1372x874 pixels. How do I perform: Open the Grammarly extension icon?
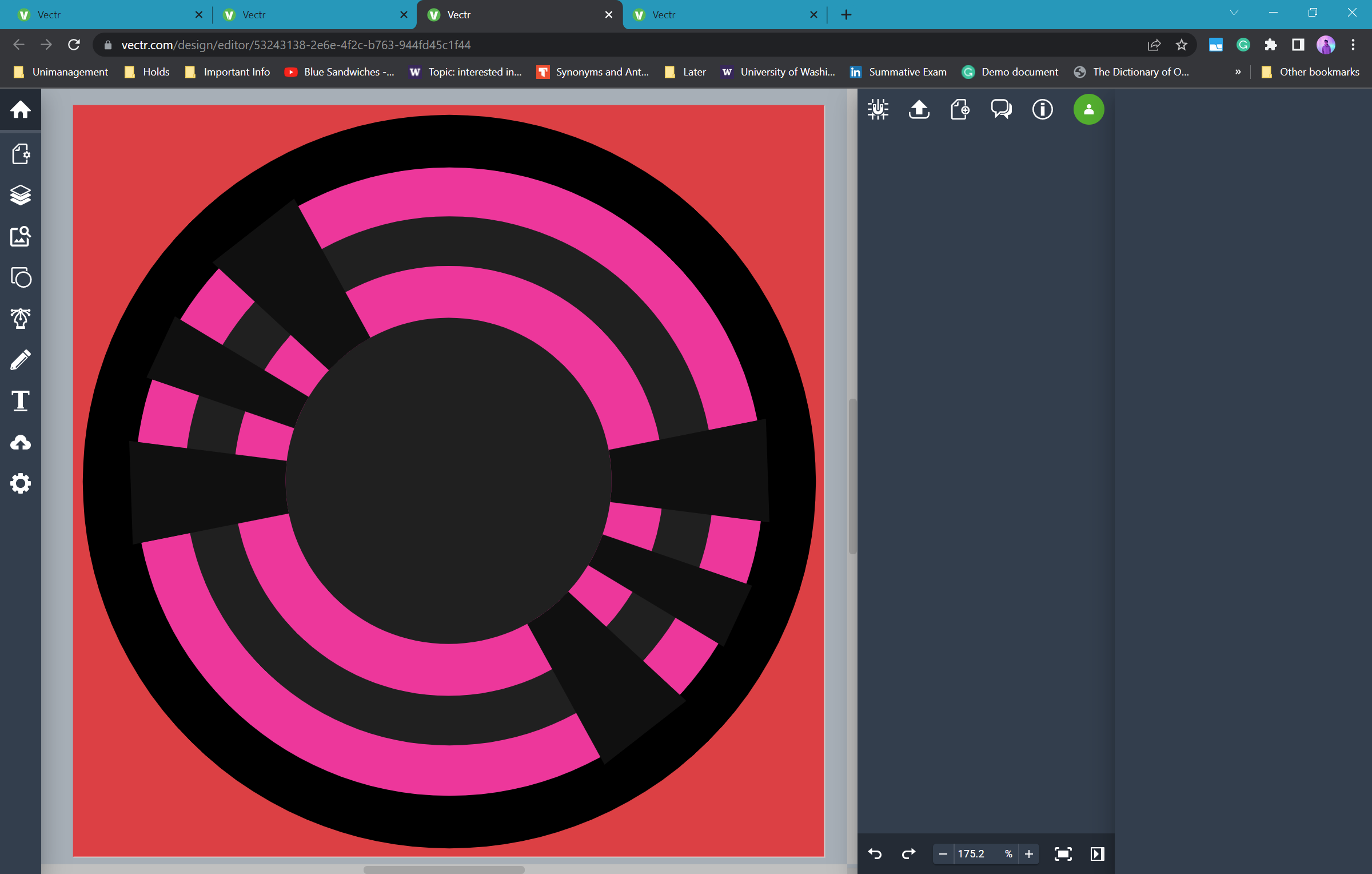pyautogui.click(x=1243, y=45)
